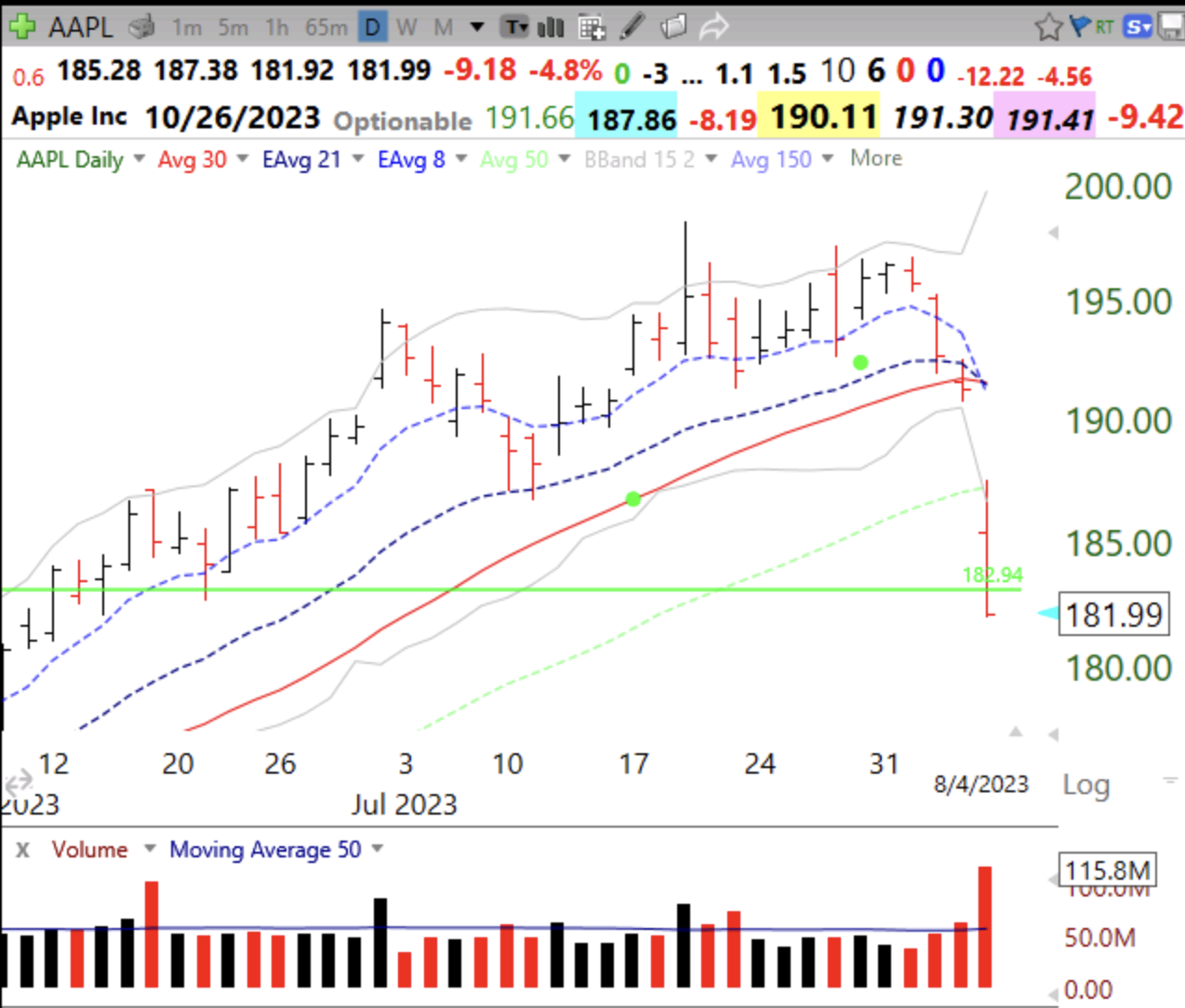Close the Volume pane with the x
Image resolution: width=1185 pixels, height=1008 pixels.
point(22,849)
